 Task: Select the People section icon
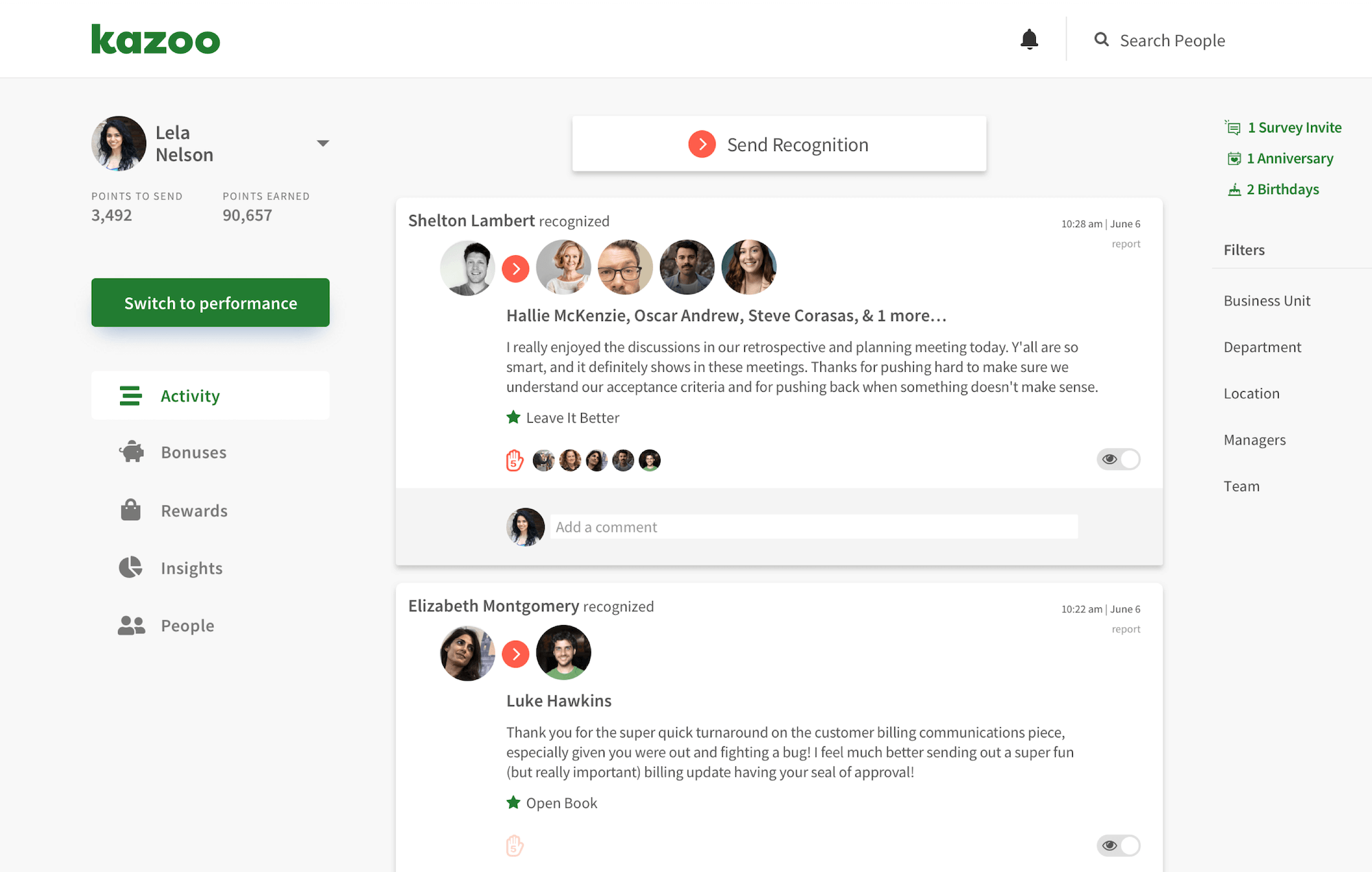[x=131, y=625]
